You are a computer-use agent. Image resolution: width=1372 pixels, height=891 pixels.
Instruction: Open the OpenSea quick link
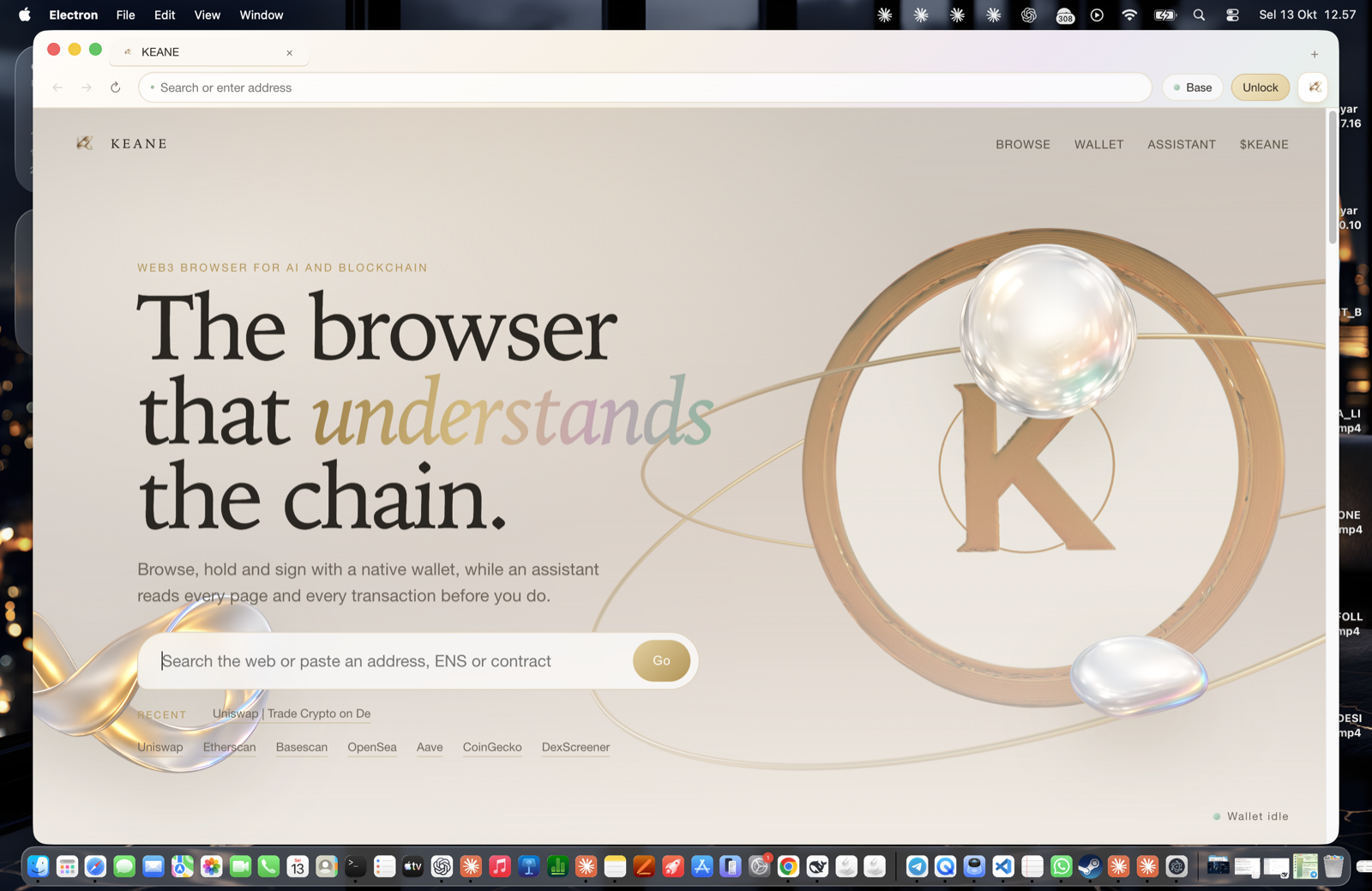[x=372, y=748]
